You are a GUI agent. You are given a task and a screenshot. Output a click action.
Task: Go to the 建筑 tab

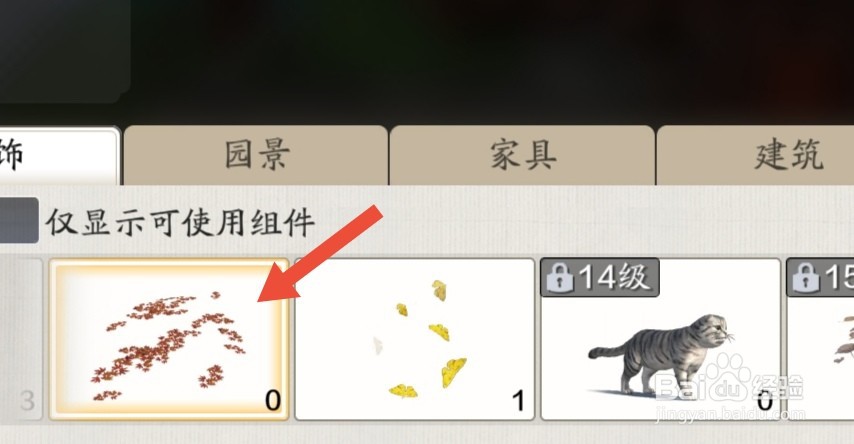tap(788, 155)
